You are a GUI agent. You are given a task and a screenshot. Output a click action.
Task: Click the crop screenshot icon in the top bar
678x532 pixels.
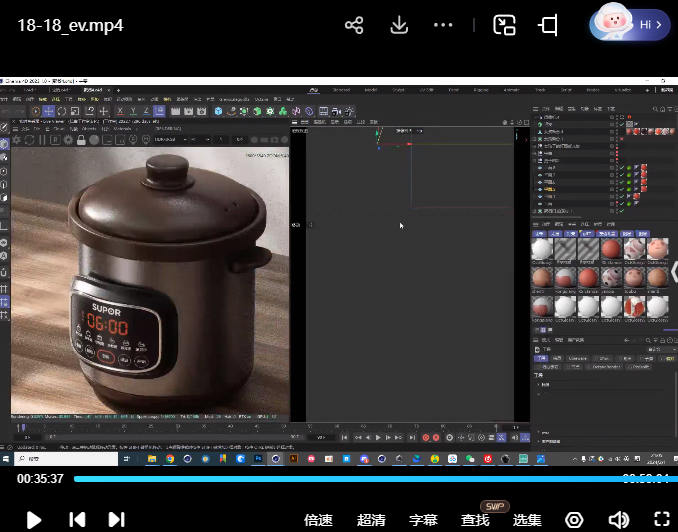click(549, 25)
